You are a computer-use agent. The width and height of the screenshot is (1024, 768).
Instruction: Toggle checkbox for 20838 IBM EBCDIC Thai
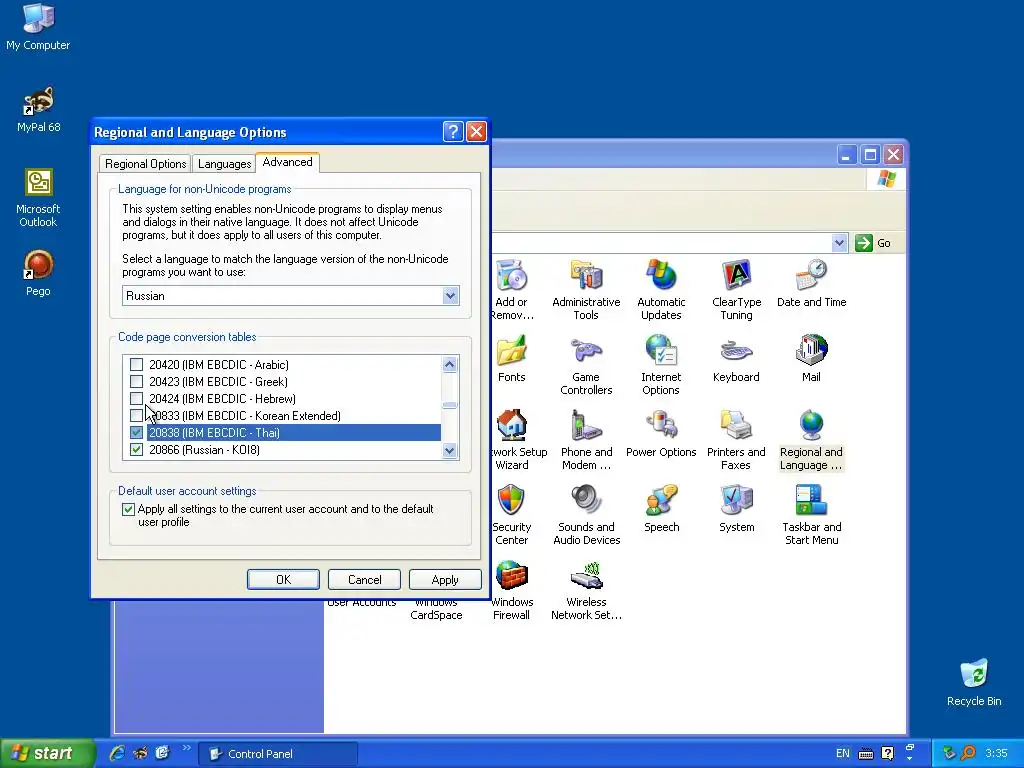point(136,432)
